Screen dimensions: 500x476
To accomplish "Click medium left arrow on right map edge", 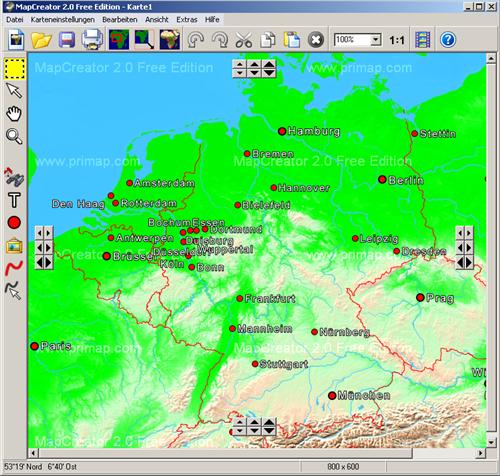I will (460, 248).
